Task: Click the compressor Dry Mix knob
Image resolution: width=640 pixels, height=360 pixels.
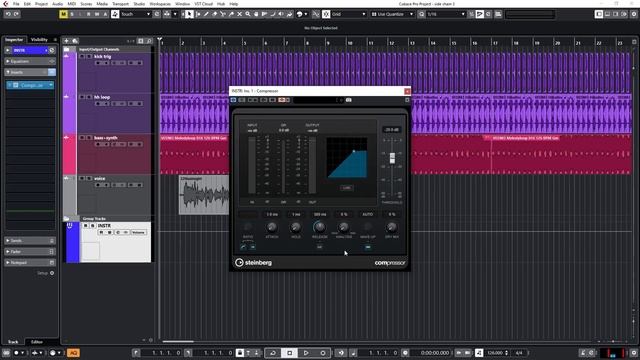Action: [391, 227]
